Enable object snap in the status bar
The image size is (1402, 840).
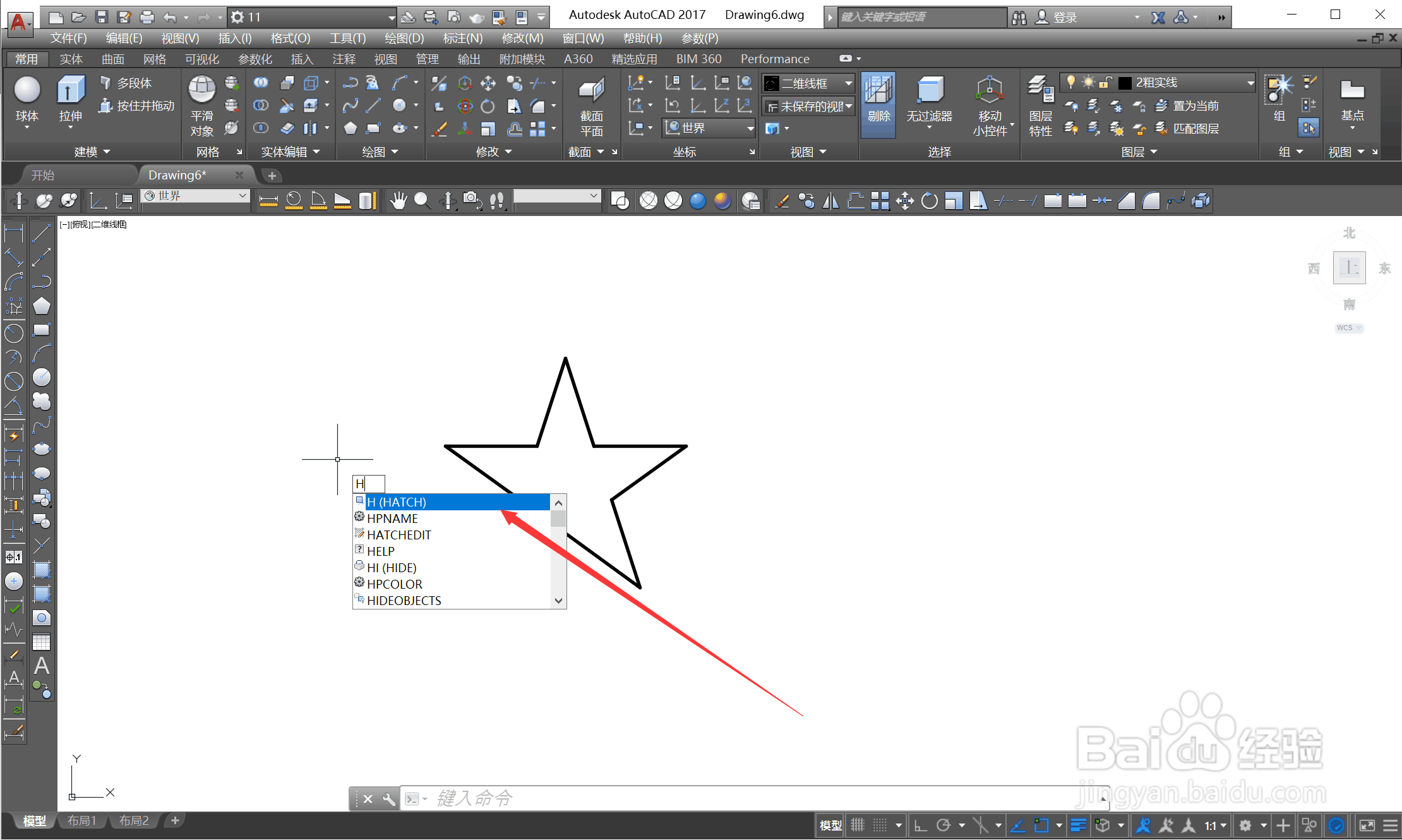(x=1042, y=825)
